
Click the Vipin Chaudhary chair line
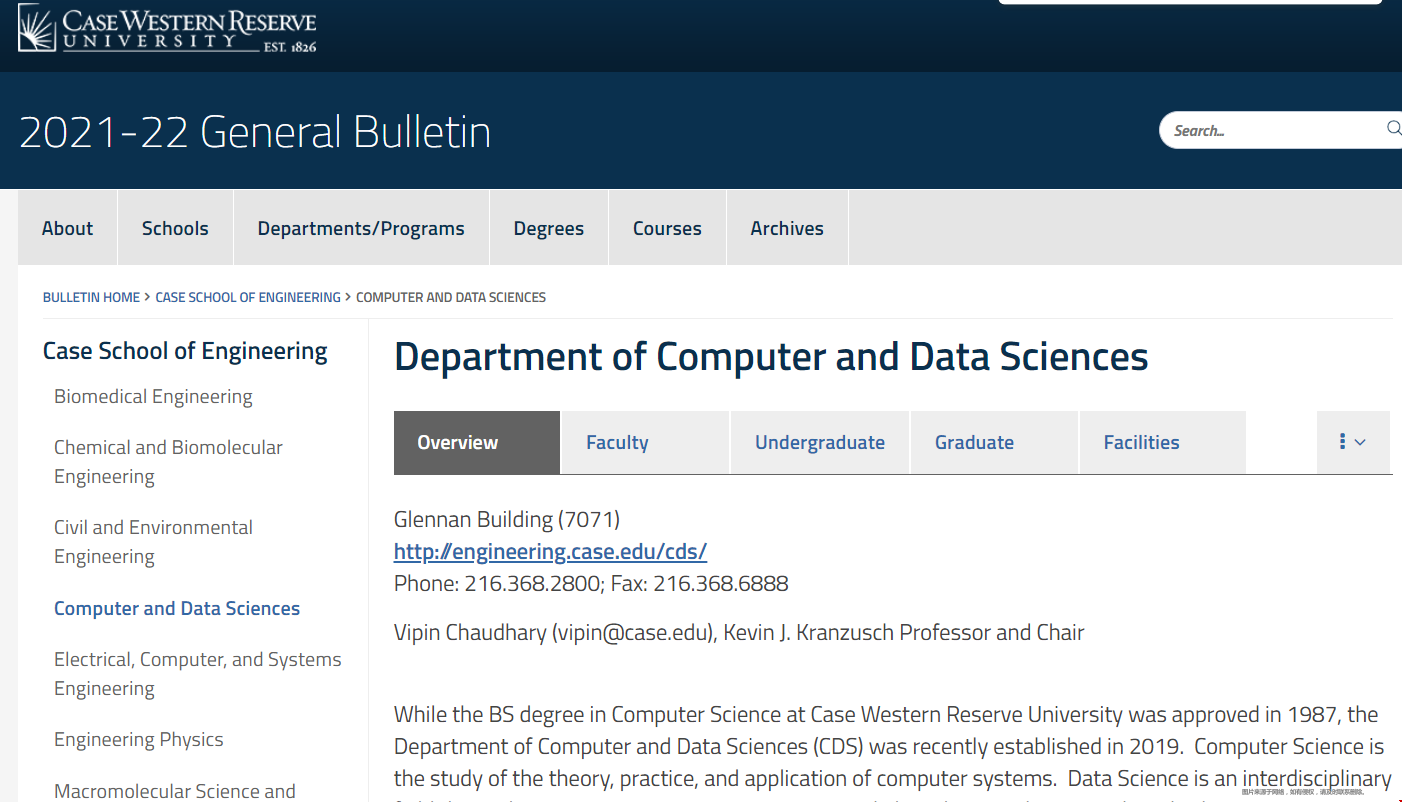tap(739, 632)
